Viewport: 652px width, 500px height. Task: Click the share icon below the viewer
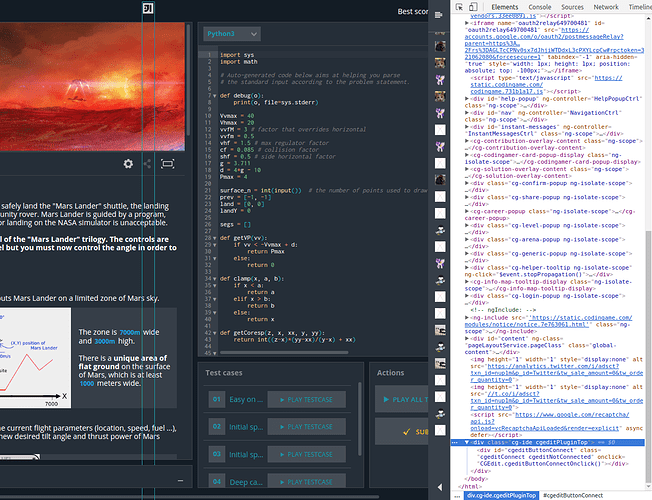(x=148, y=163)
